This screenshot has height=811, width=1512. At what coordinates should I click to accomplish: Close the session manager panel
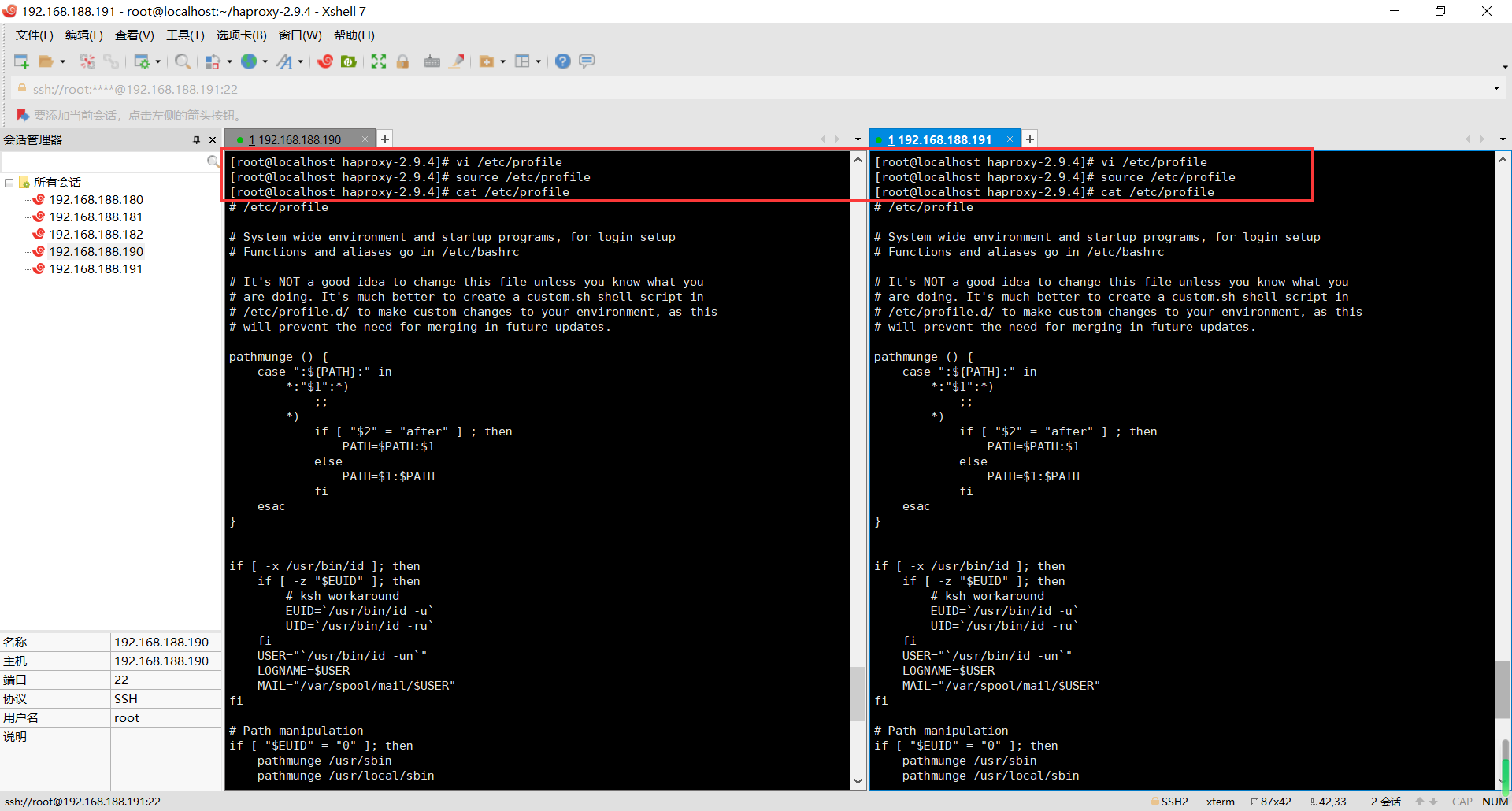[213, 139]
